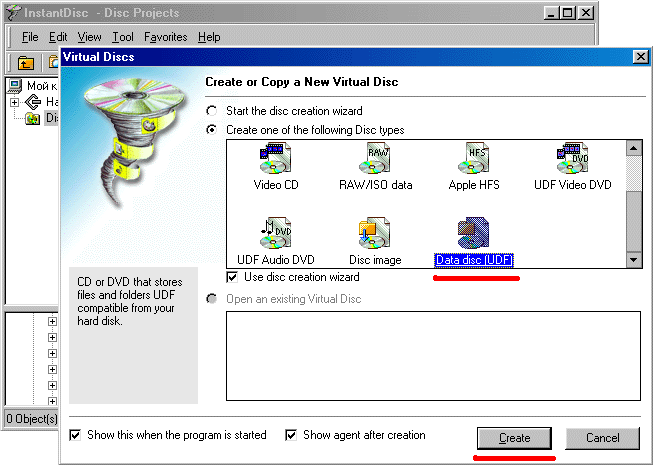
Task: Open the Tool menu
Action: click(122, 37)
